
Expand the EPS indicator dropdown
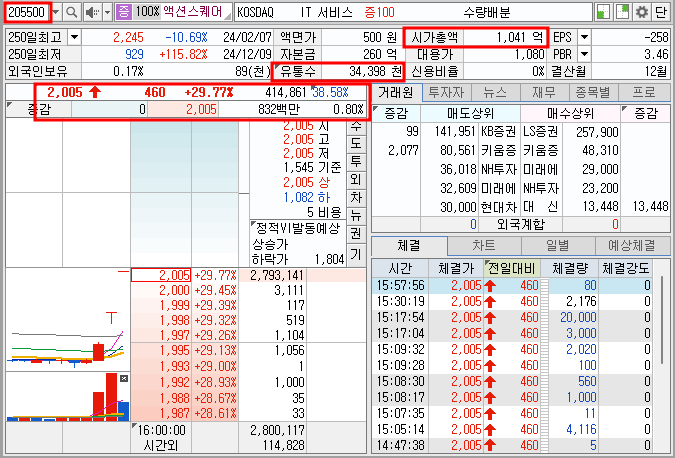(x=584, y=37)
